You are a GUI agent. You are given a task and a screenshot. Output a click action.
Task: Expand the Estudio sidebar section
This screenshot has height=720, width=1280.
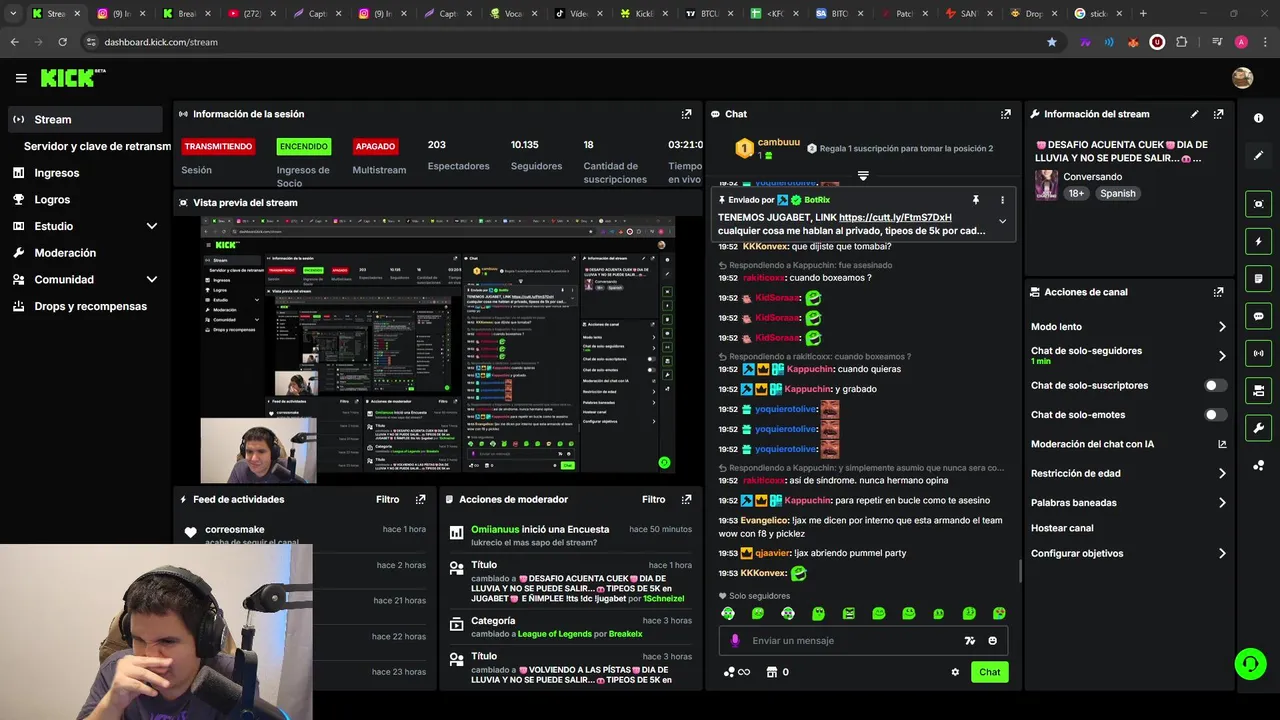[x=152, y=226]
